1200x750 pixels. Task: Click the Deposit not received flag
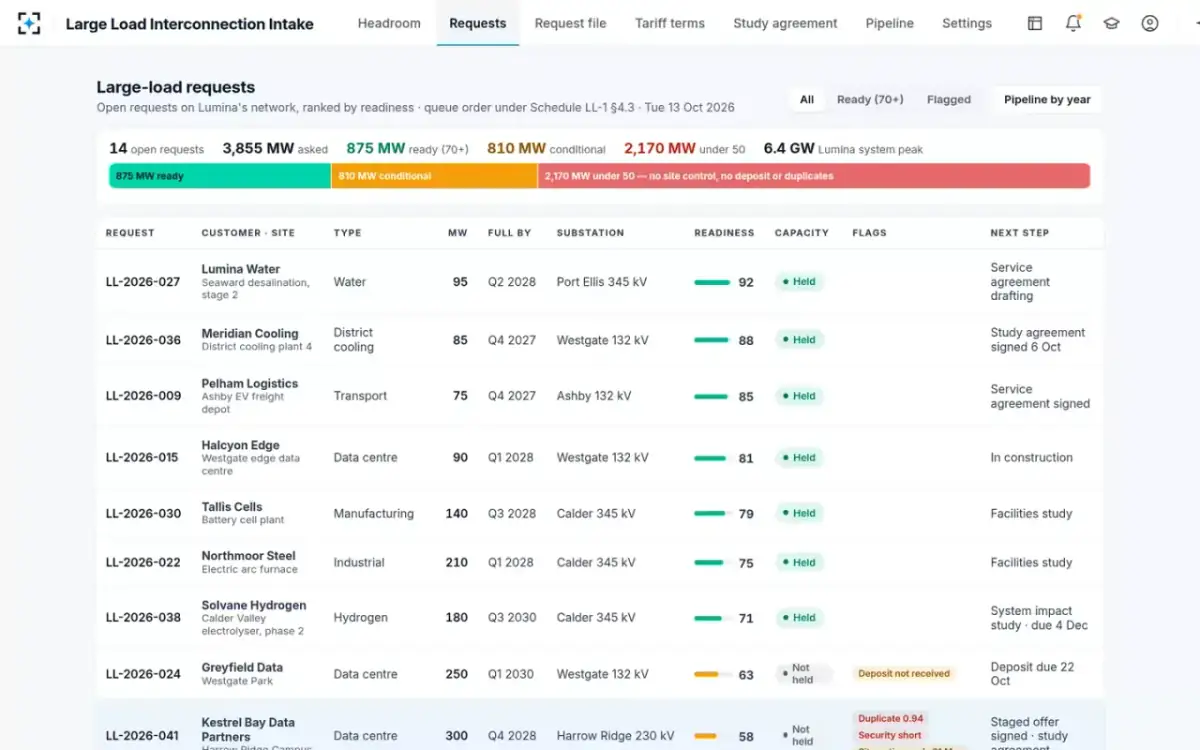904,674
